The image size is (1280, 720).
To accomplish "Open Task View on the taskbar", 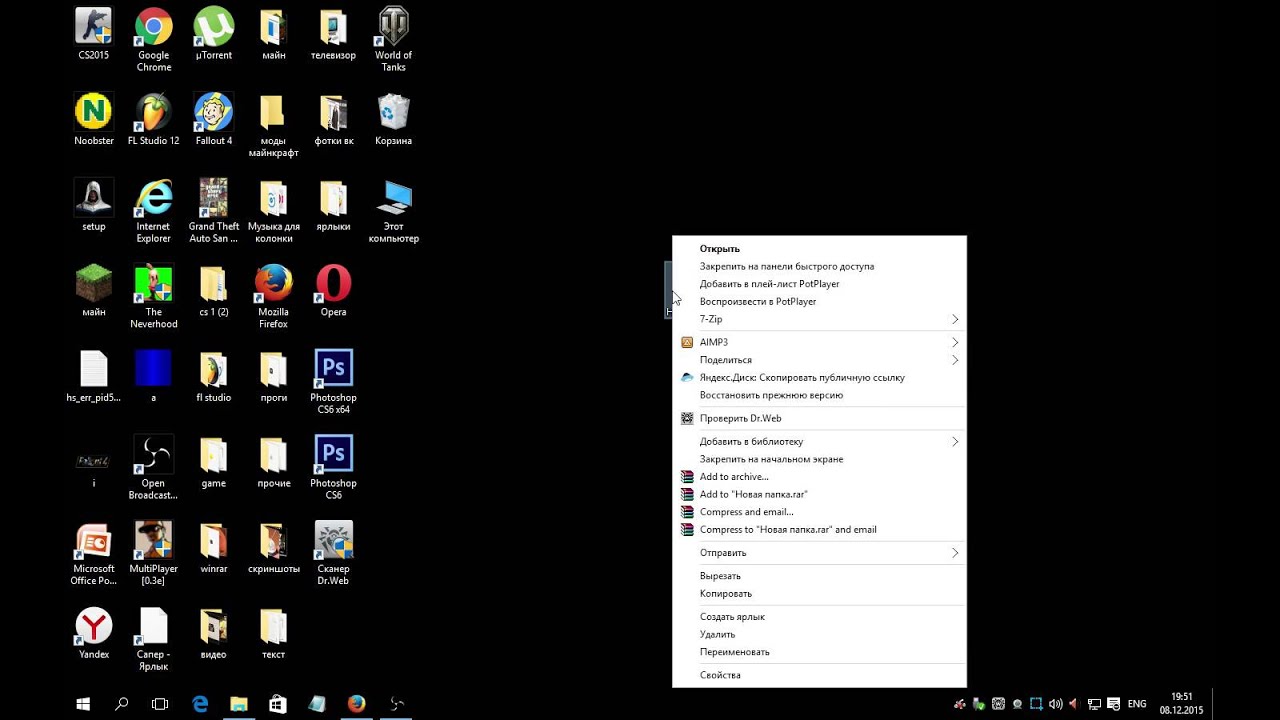I will [x=160, y=704].
